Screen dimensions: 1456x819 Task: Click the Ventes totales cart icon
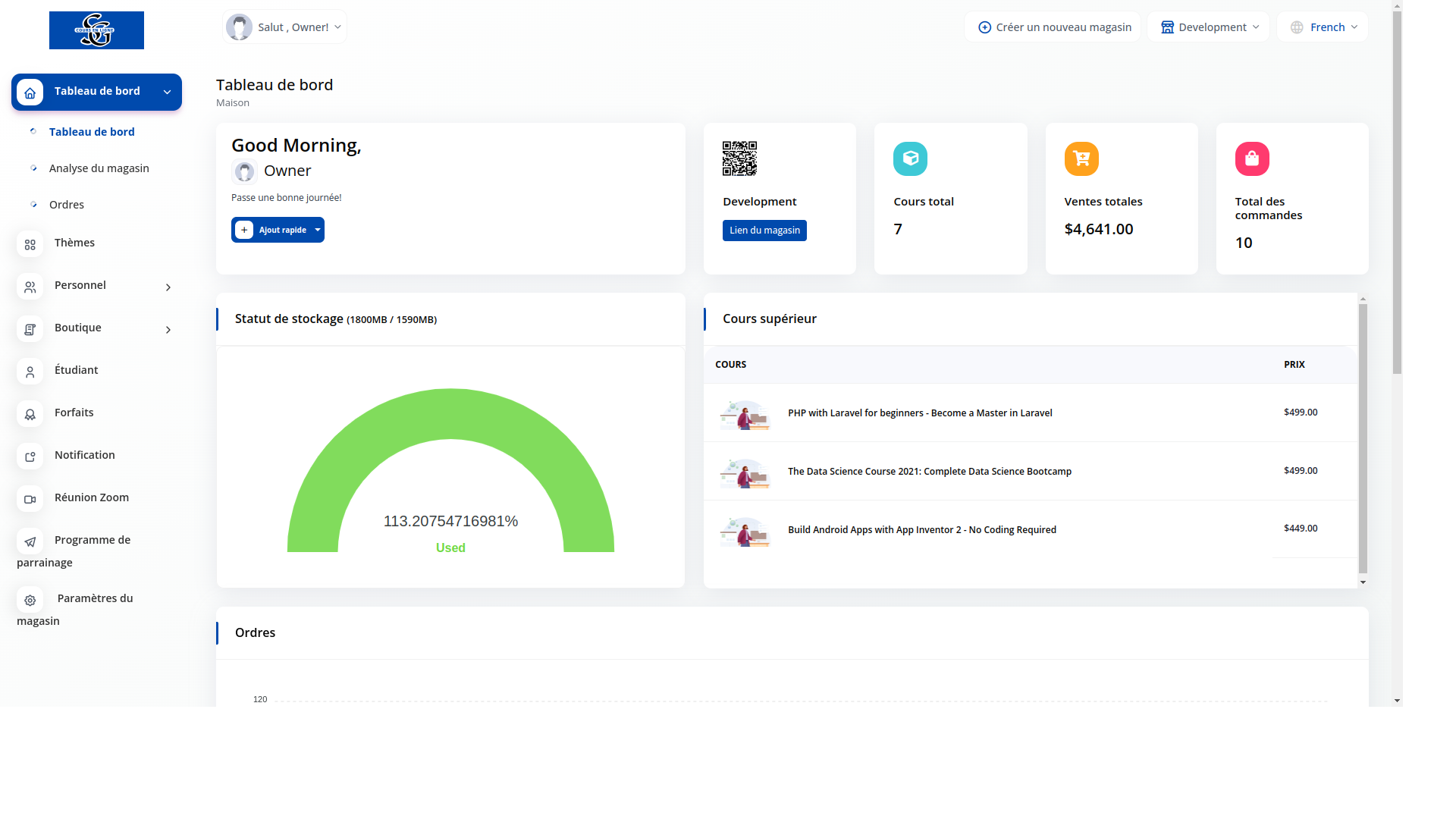click(x=1081, y=158)
